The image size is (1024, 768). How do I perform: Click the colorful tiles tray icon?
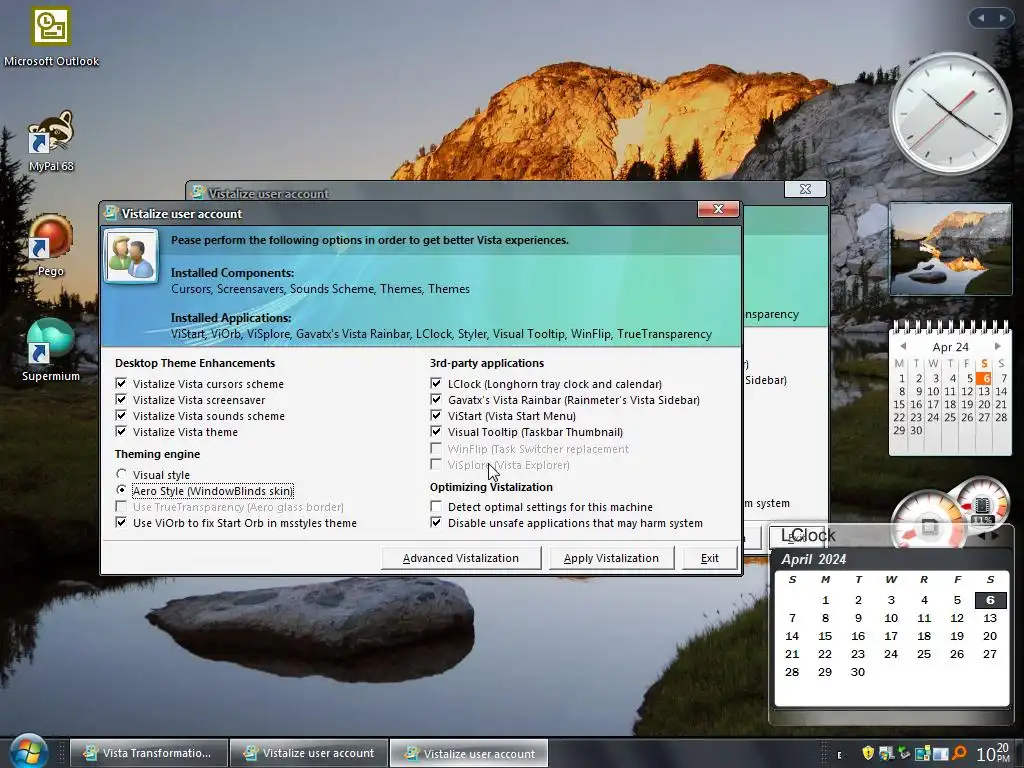click(x=922, y=753)
